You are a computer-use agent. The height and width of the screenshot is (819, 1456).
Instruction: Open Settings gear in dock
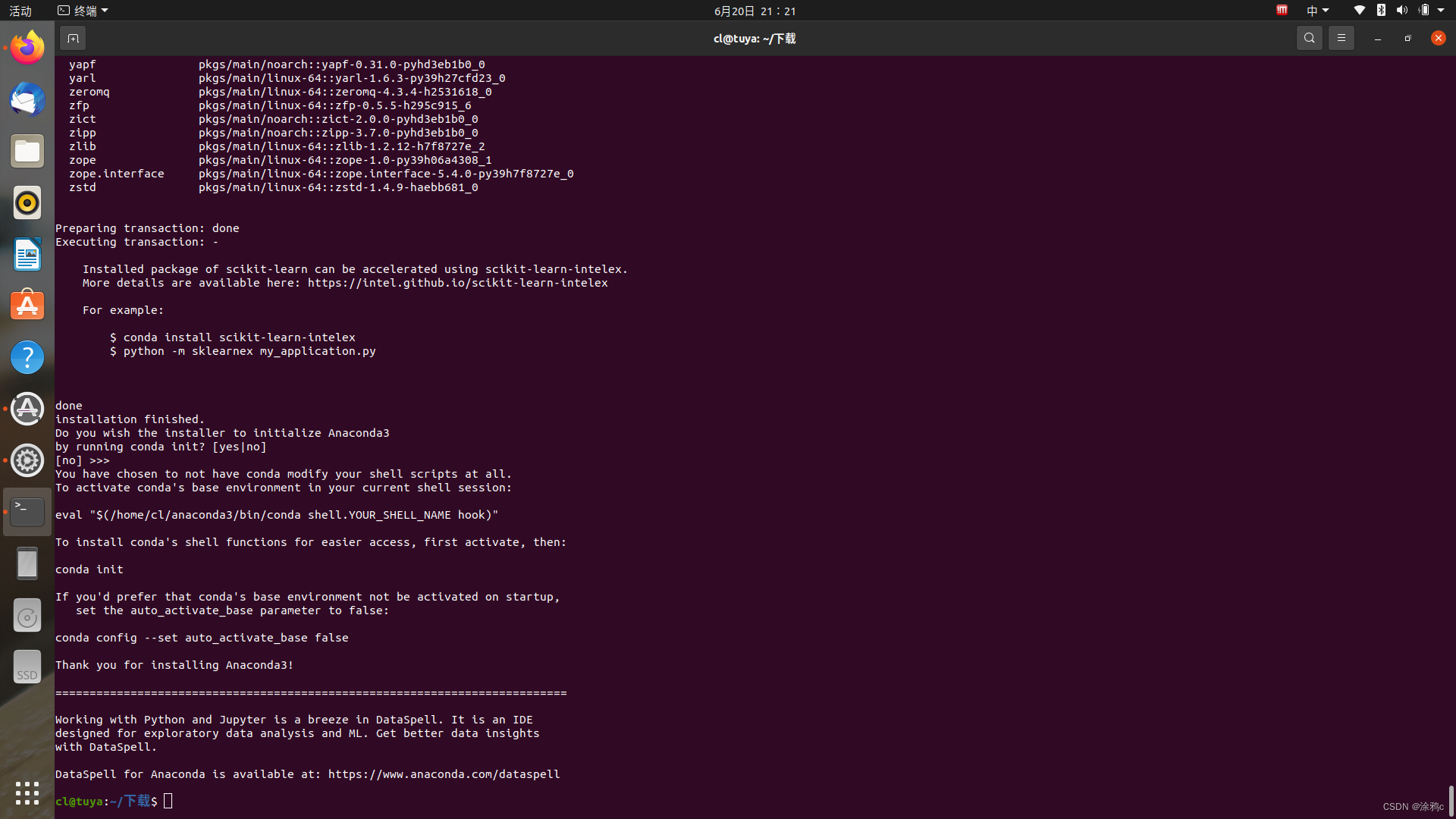click(27, 460)
